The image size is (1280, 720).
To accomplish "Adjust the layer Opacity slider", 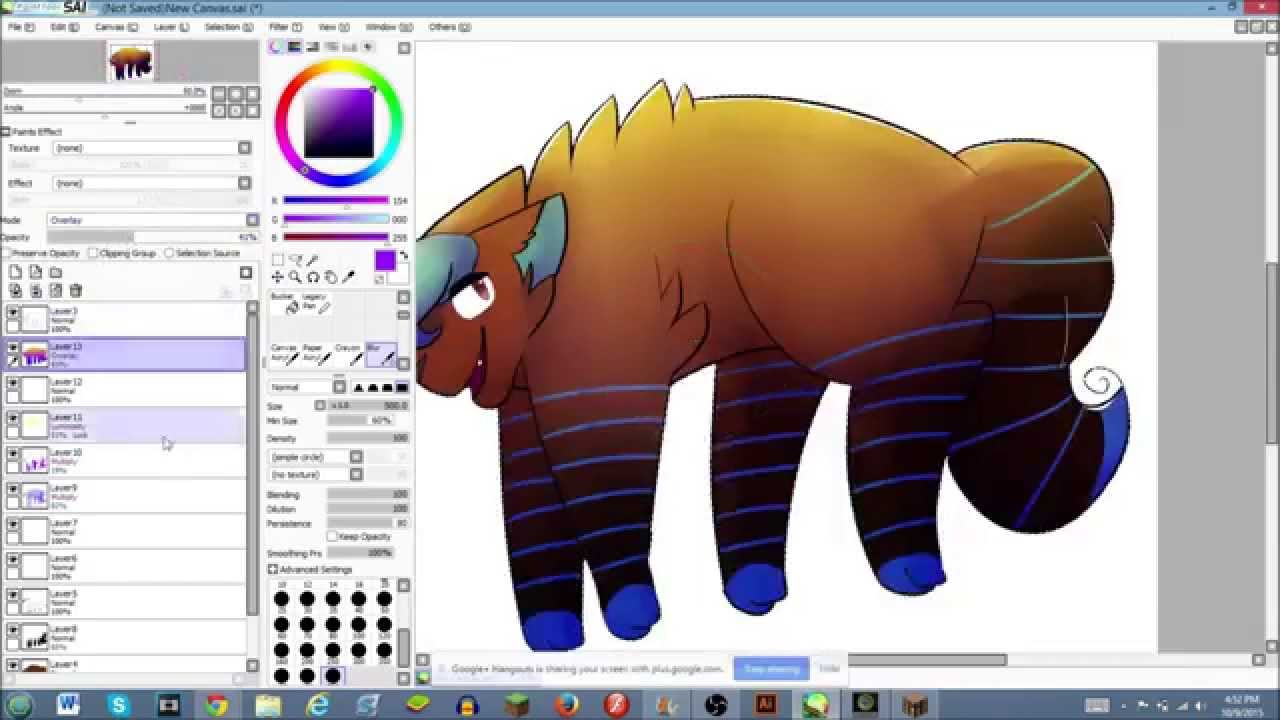I will click(152, 238).
